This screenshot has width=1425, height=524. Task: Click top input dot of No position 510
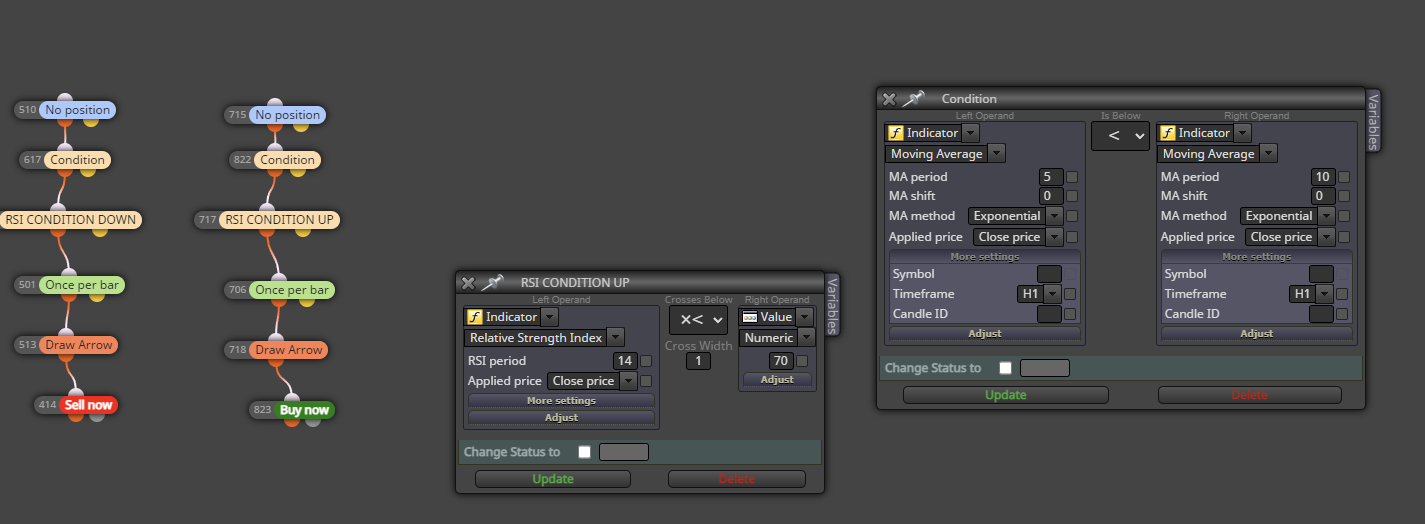coord(64,99)
